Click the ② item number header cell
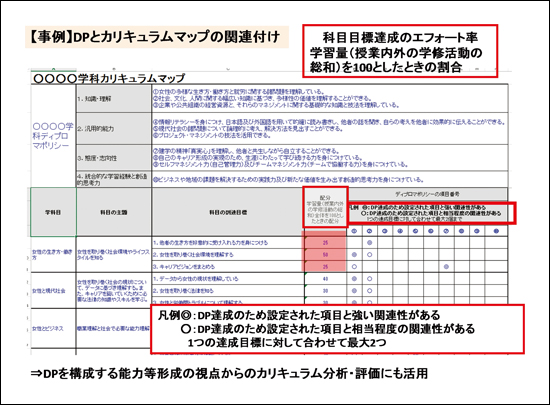The image size is (550, 405). pyautogui.click(x=369, y=231)
